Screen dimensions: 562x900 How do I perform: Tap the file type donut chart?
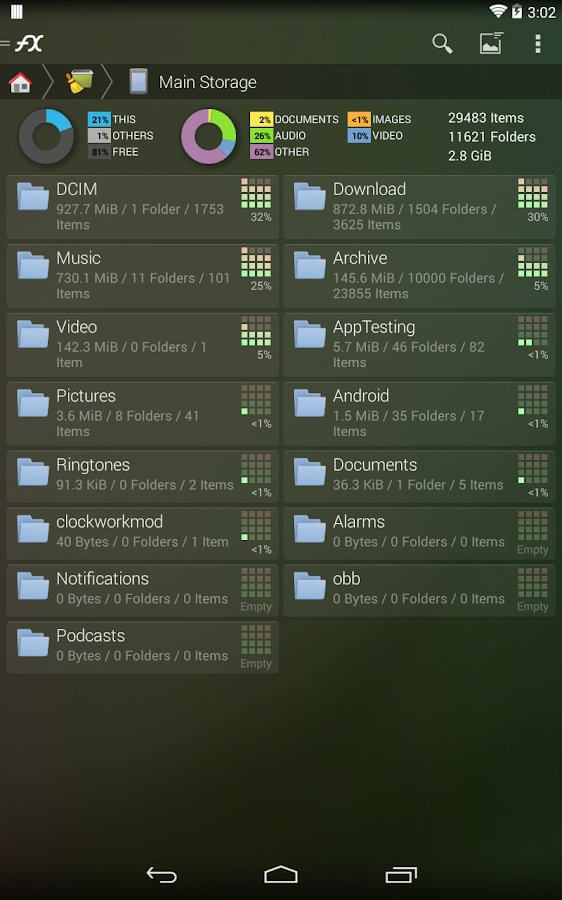[x=209, y=136]
